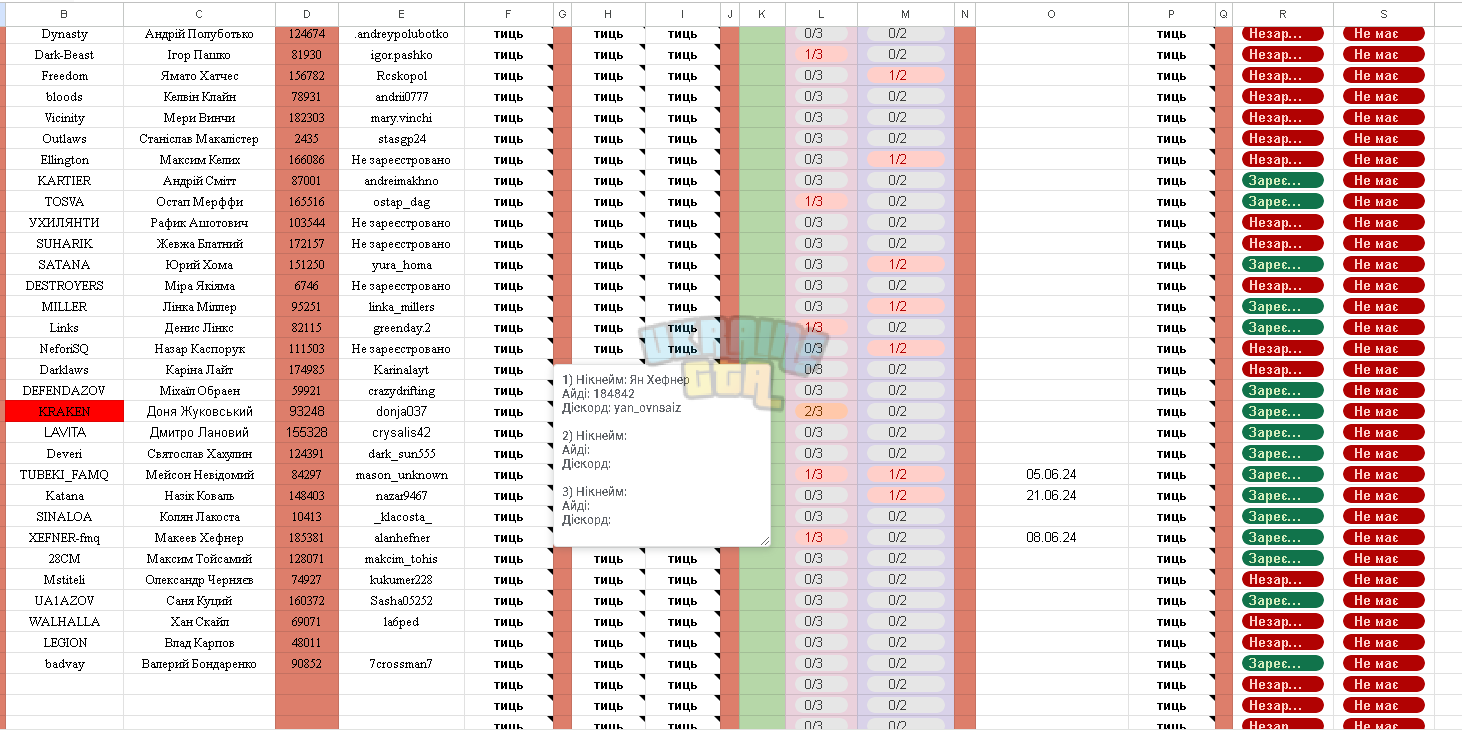Click the 'тиць' cell in column P of the Dynasty row

click(1172, 34)
